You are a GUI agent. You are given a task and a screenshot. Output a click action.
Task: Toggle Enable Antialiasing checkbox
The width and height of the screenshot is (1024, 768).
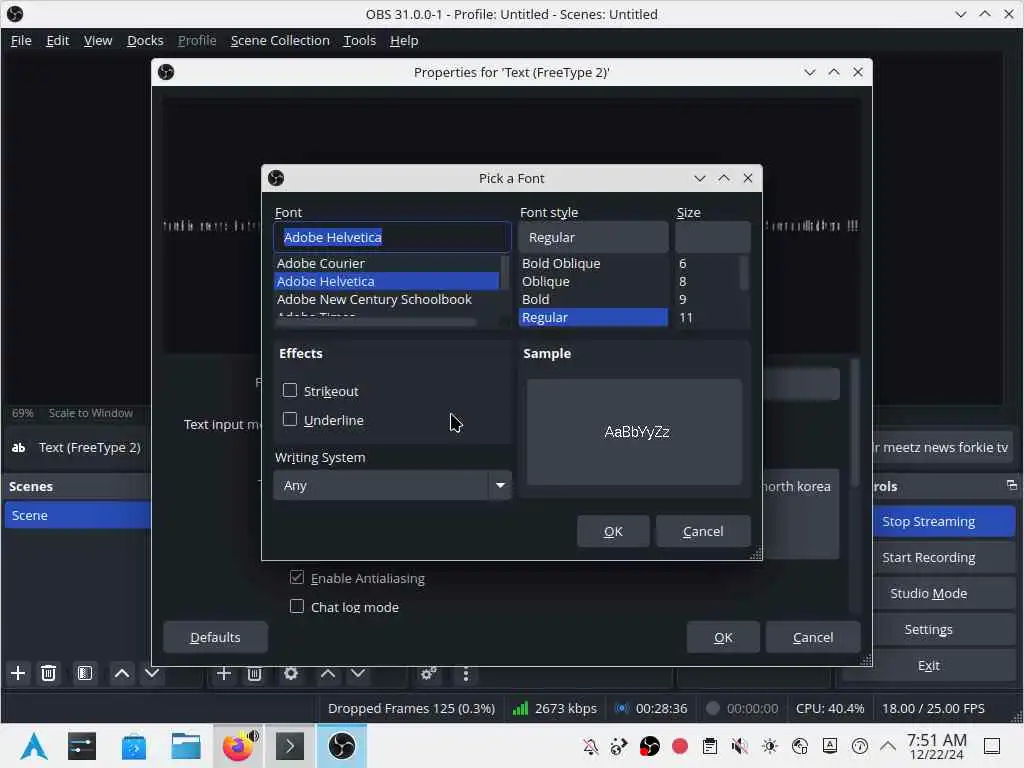pos(296,577)
